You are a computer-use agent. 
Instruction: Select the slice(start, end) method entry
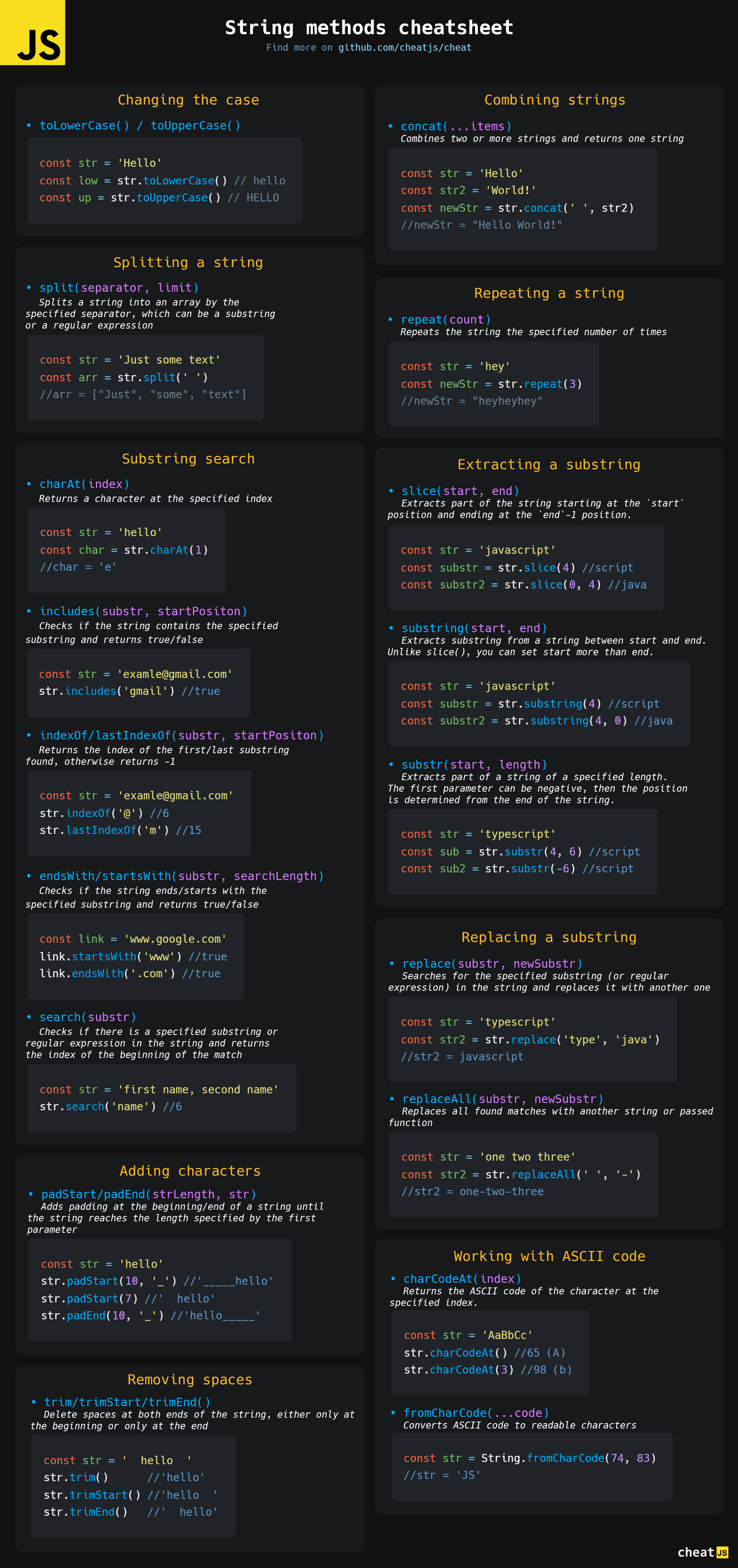(x=460, y=491)
